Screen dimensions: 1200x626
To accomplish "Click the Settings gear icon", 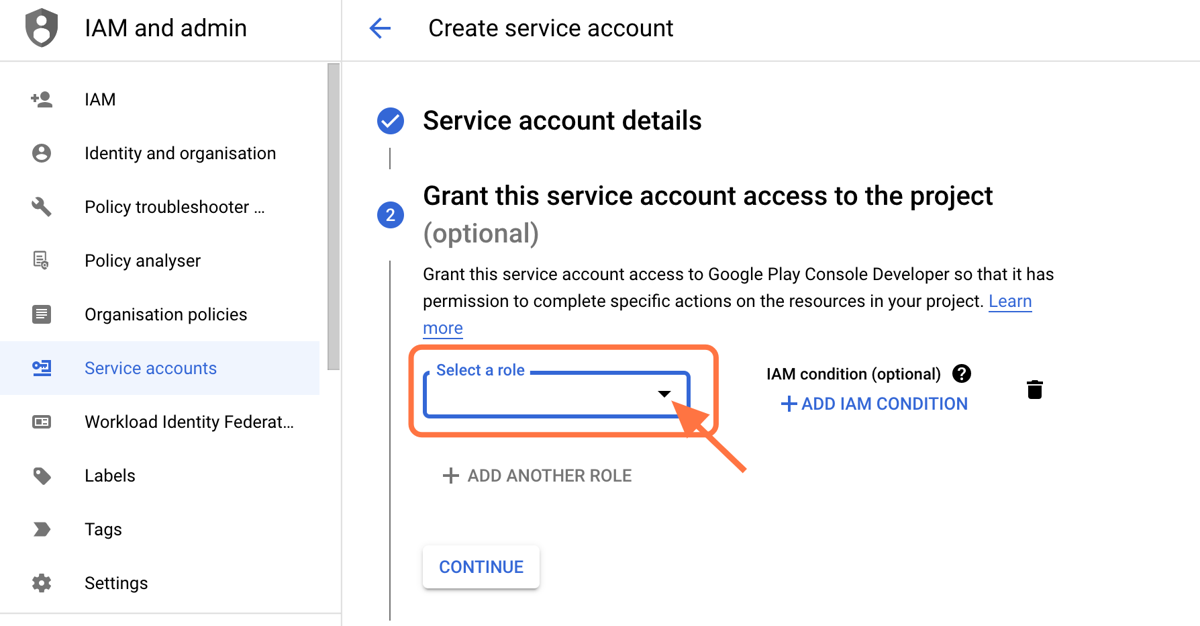I will pos(41,583).
